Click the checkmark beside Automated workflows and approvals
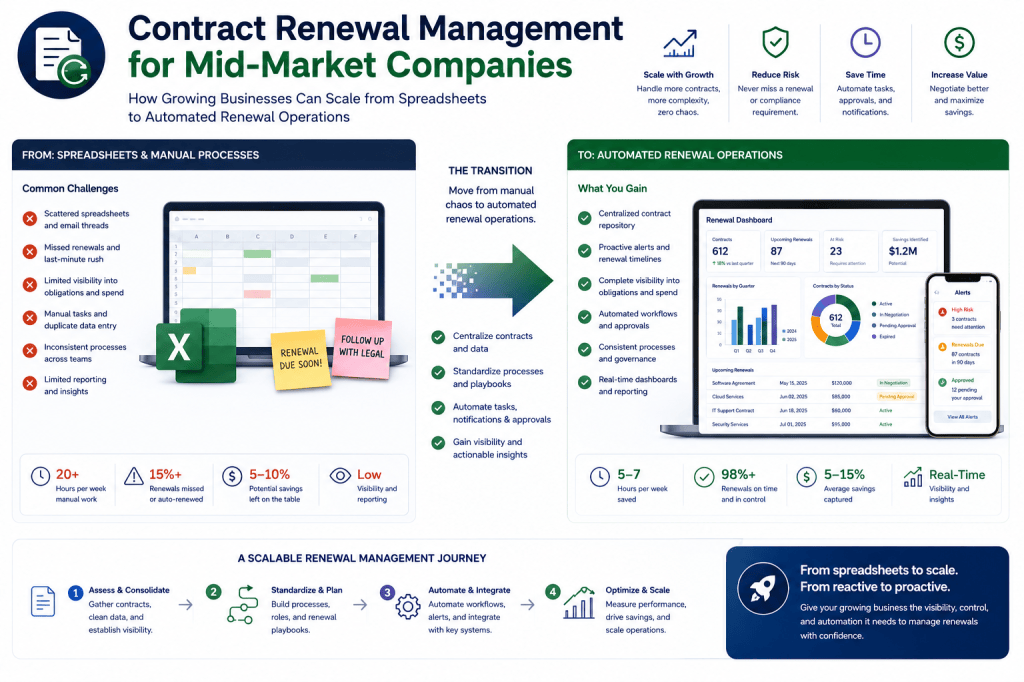1024x682 pixels. click(584, 317)
